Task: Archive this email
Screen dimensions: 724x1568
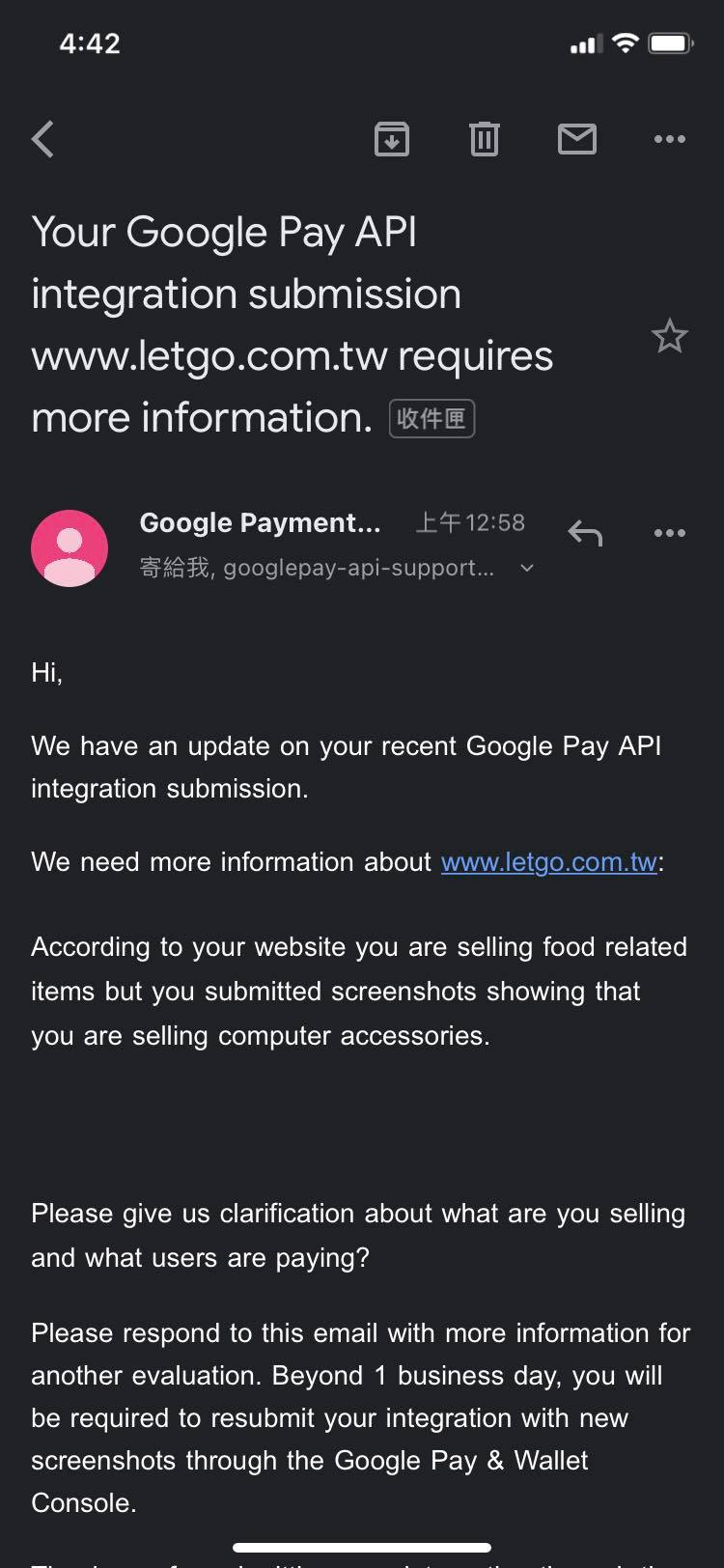Action: 391,139
